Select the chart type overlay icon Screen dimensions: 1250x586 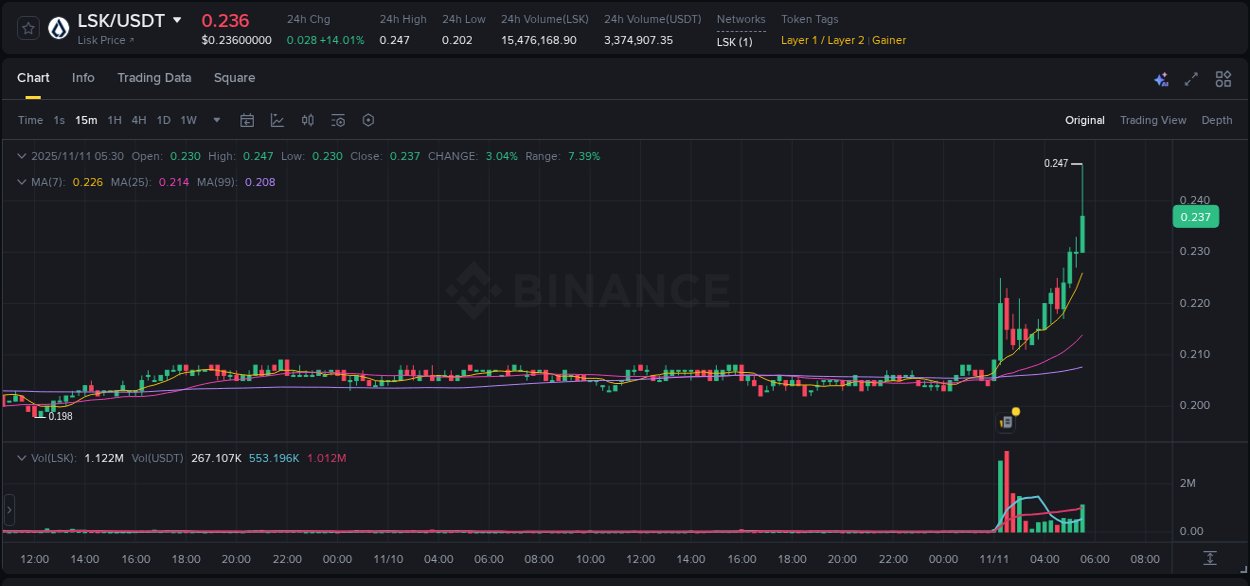point(277,120)
